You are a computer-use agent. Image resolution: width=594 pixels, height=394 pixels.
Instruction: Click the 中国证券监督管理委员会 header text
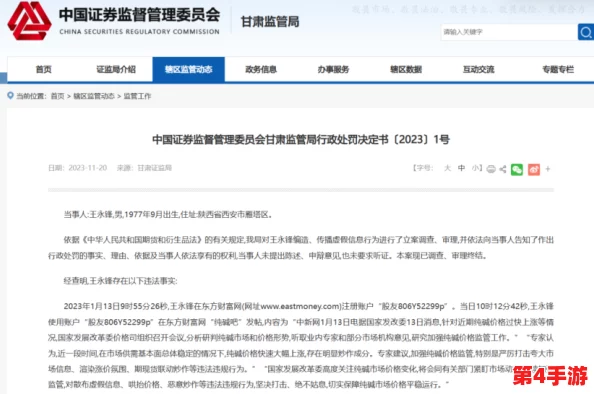pos(139,14)
